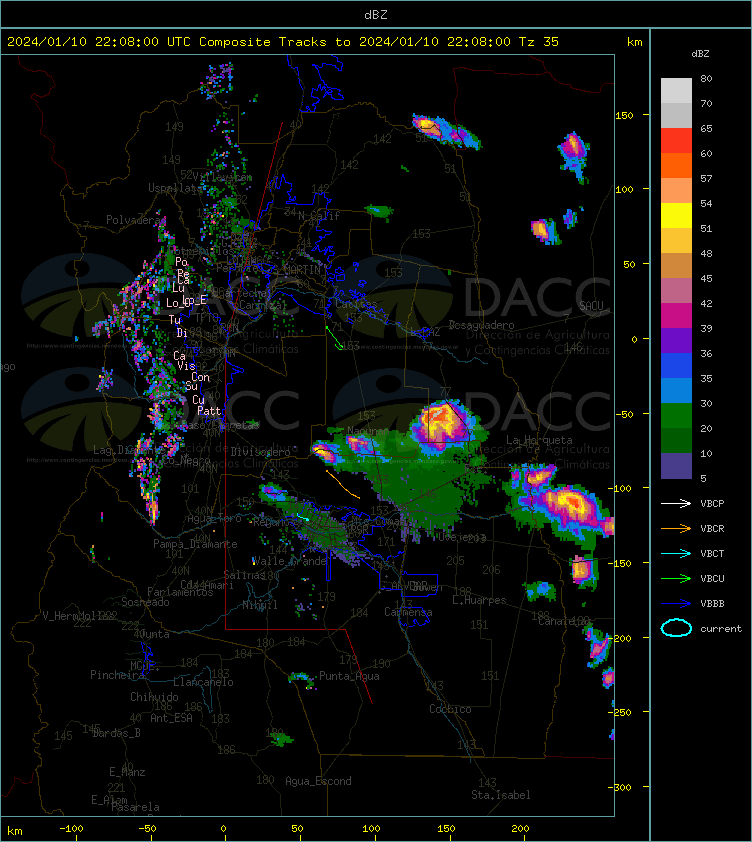Click the green VBCU arrow legend icon
This screenshot has width=752, height=842.
pyautogui.click(x=676, y=578)
